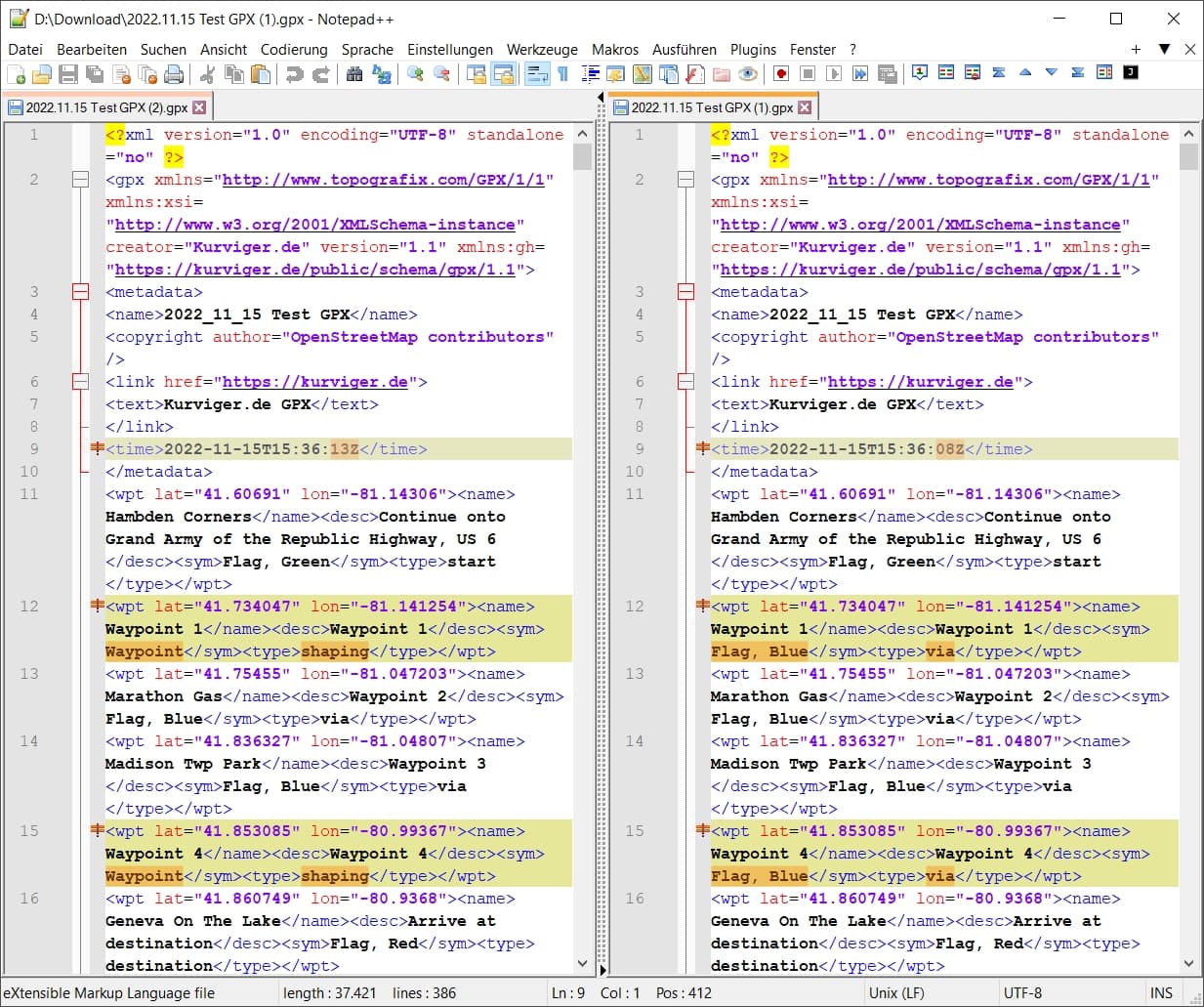The image size is (1204, 1007).
Task: Click the topografix.com link in left pane
Action: click(x=383, y=180)
